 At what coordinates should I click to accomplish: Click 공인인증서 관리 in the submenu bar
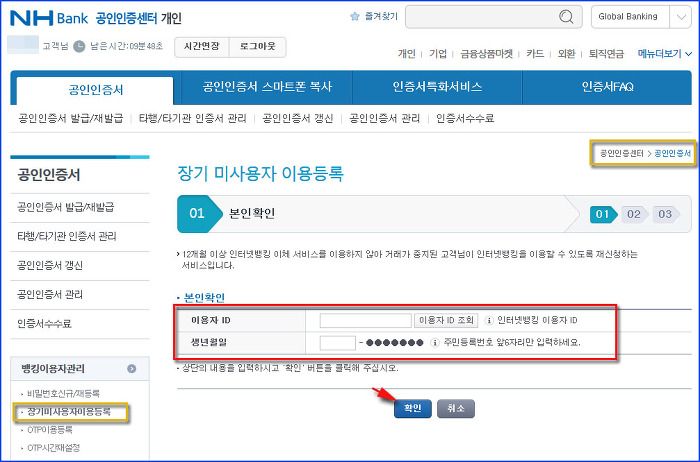(384, 118)
